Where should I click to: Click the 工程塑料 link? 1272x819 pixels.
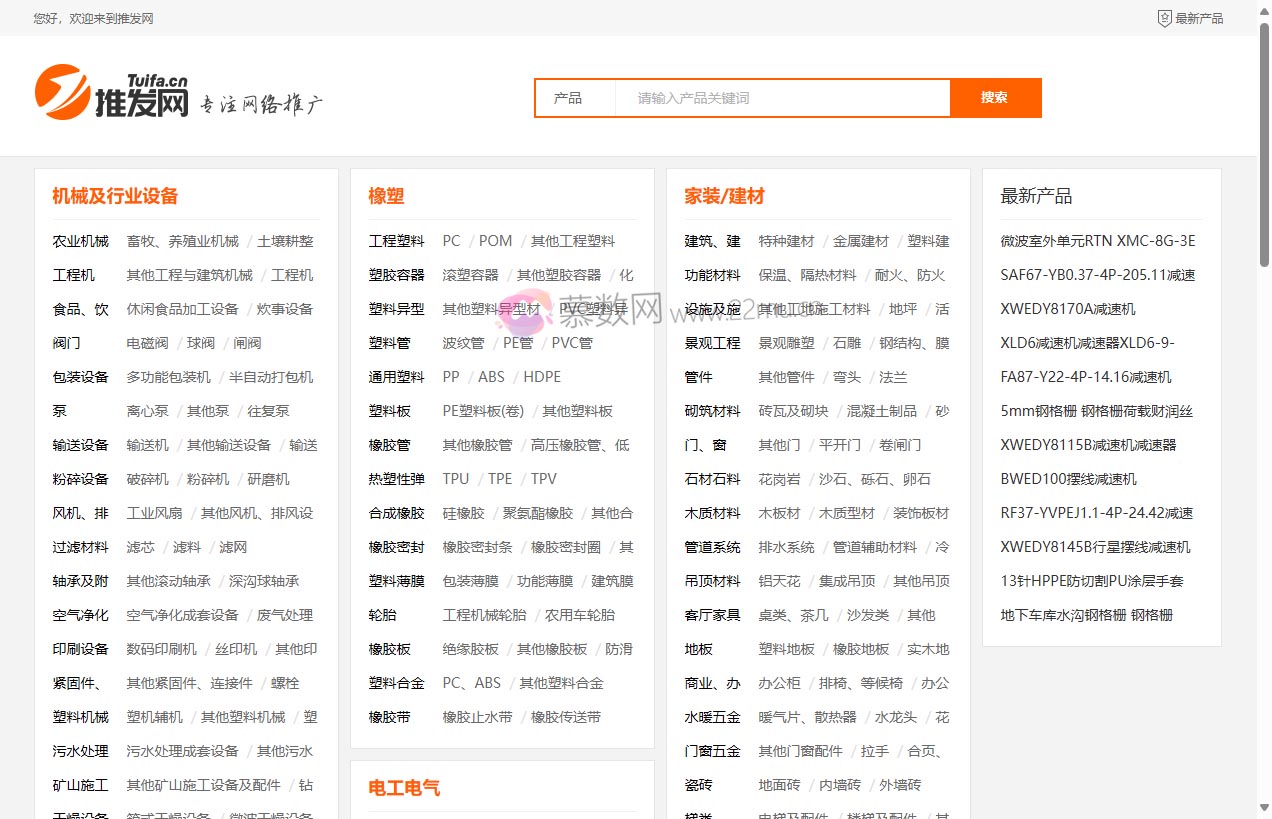click(x=396, y=240)
